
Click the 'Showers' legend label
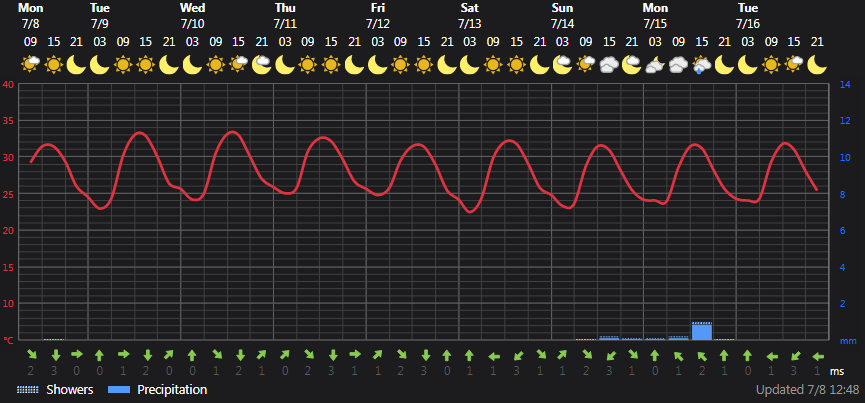(x=70, y=390)
